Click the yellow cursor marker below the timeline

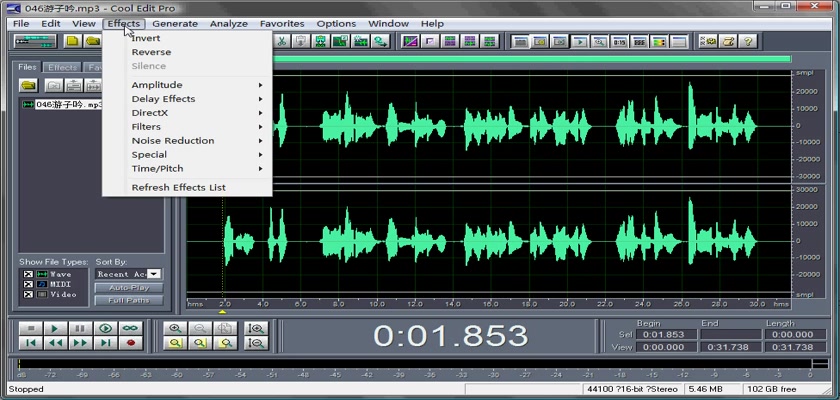tap(222, 312)
